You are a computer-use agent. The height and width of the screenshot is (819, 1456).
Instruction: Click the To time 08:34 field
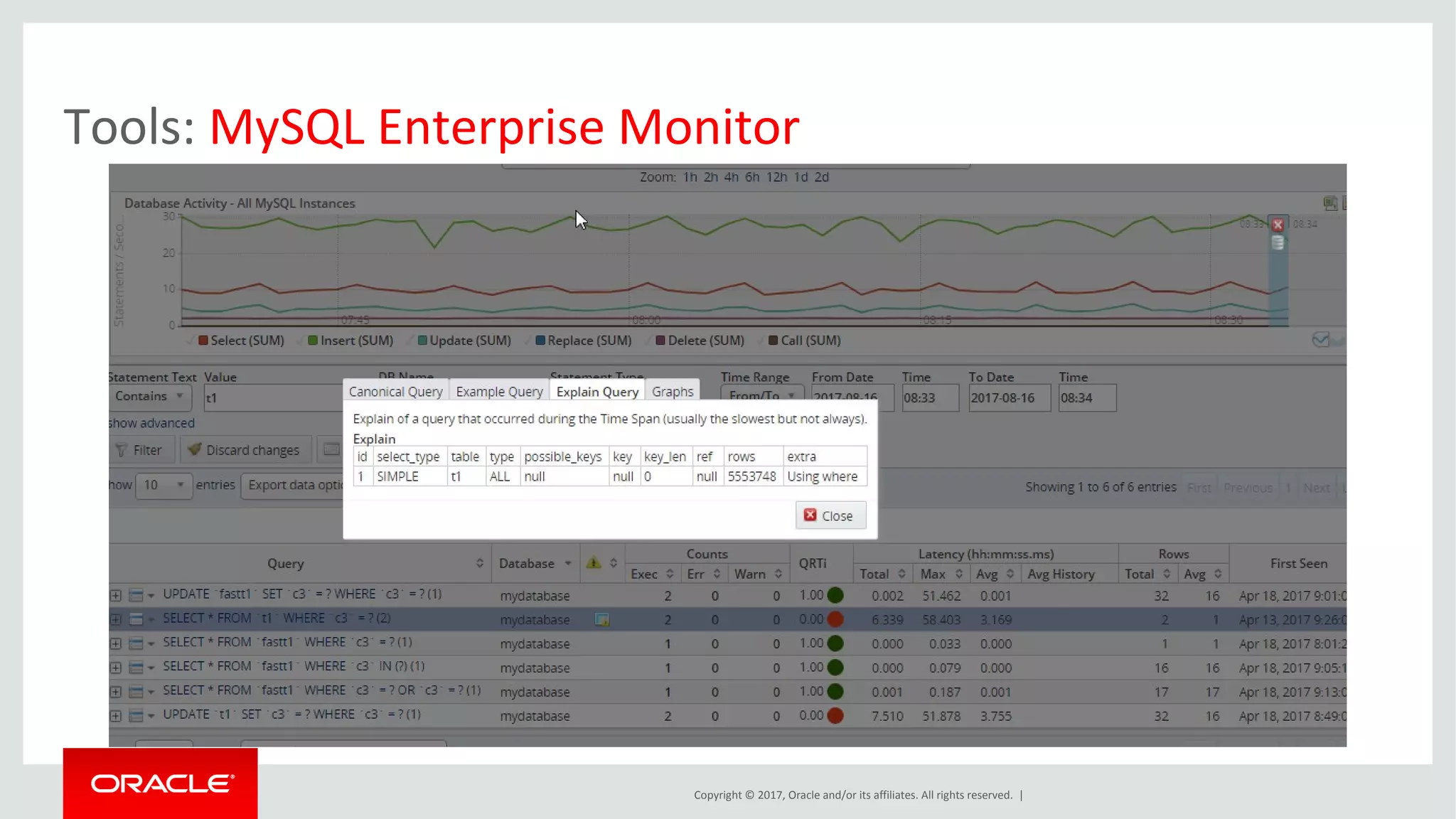pyautogui.click(x=1087, y=398)
